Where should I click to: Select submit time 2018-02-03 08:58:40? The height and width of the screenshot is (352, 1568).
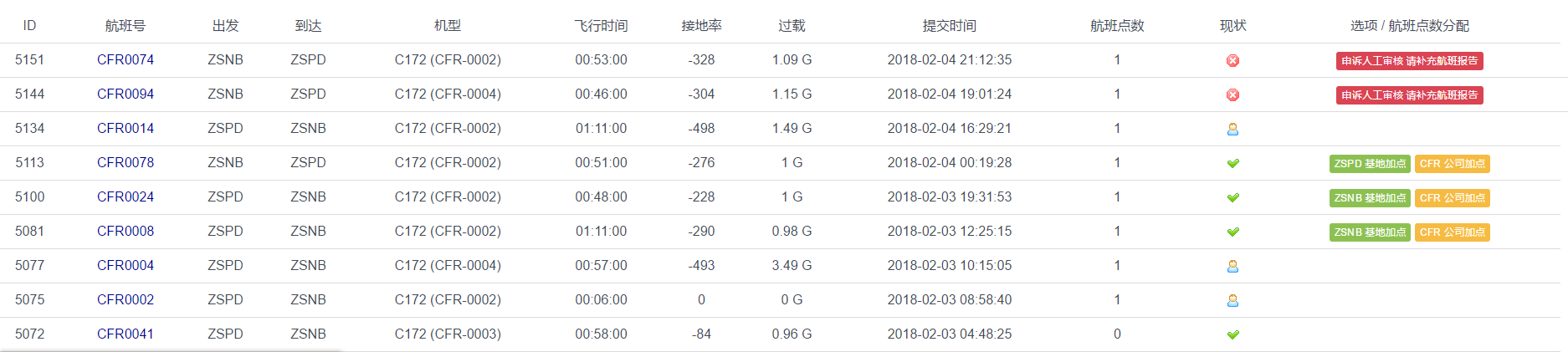click(x=950, y=299)
